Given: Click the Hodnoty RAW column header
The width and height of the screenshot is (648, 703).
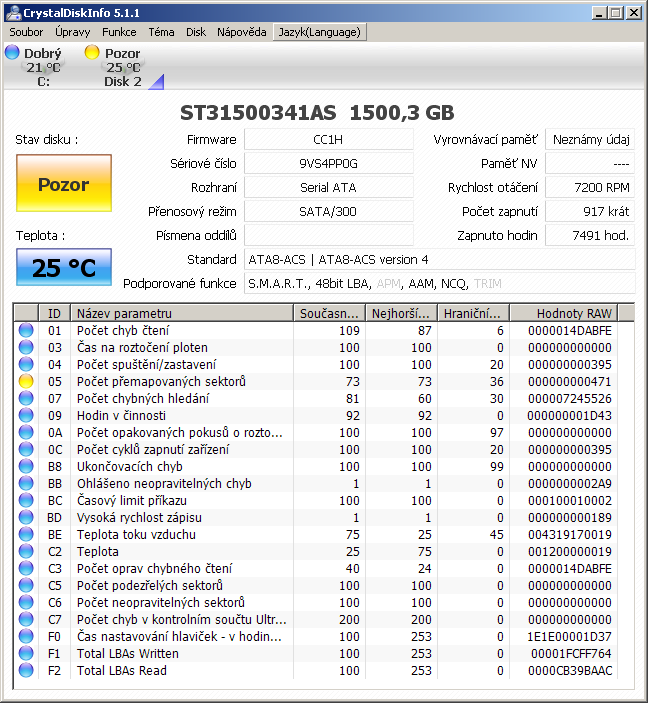Looking at the screenshot, I should (564, 313).
